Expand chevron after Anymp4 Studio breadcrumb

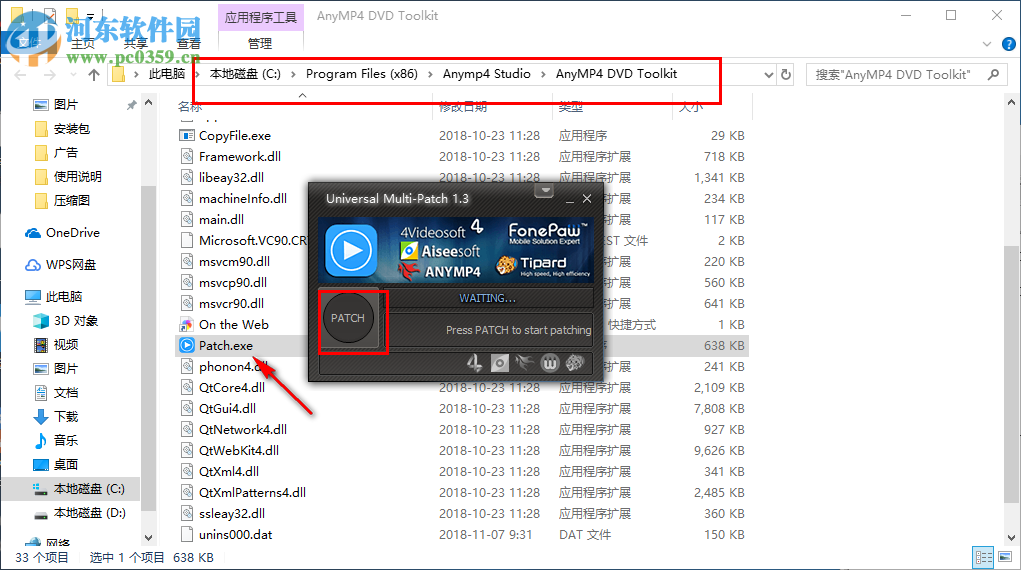click(543, 74)
